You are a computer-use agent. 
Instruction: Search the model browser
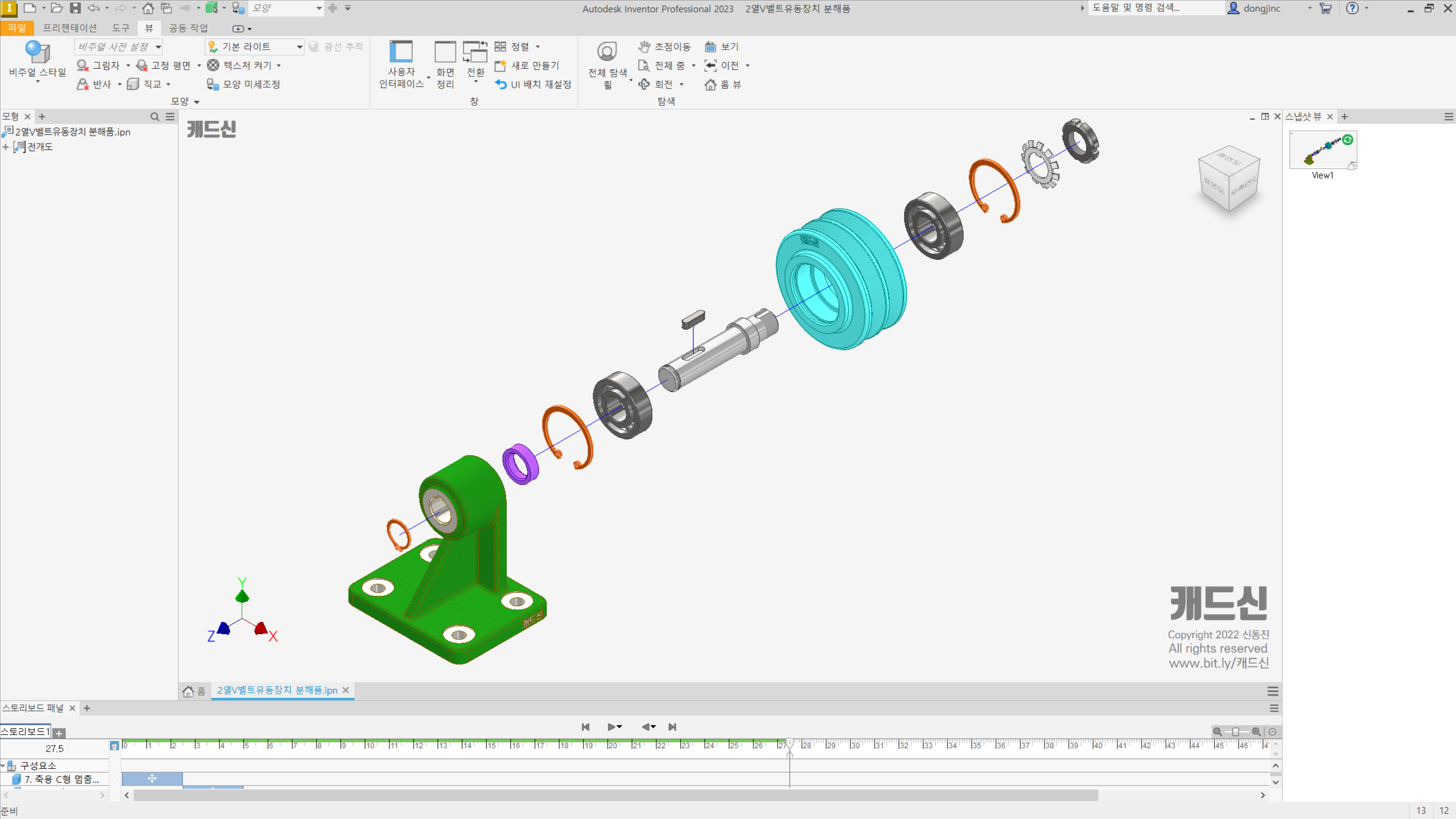(x=155, y=116)
